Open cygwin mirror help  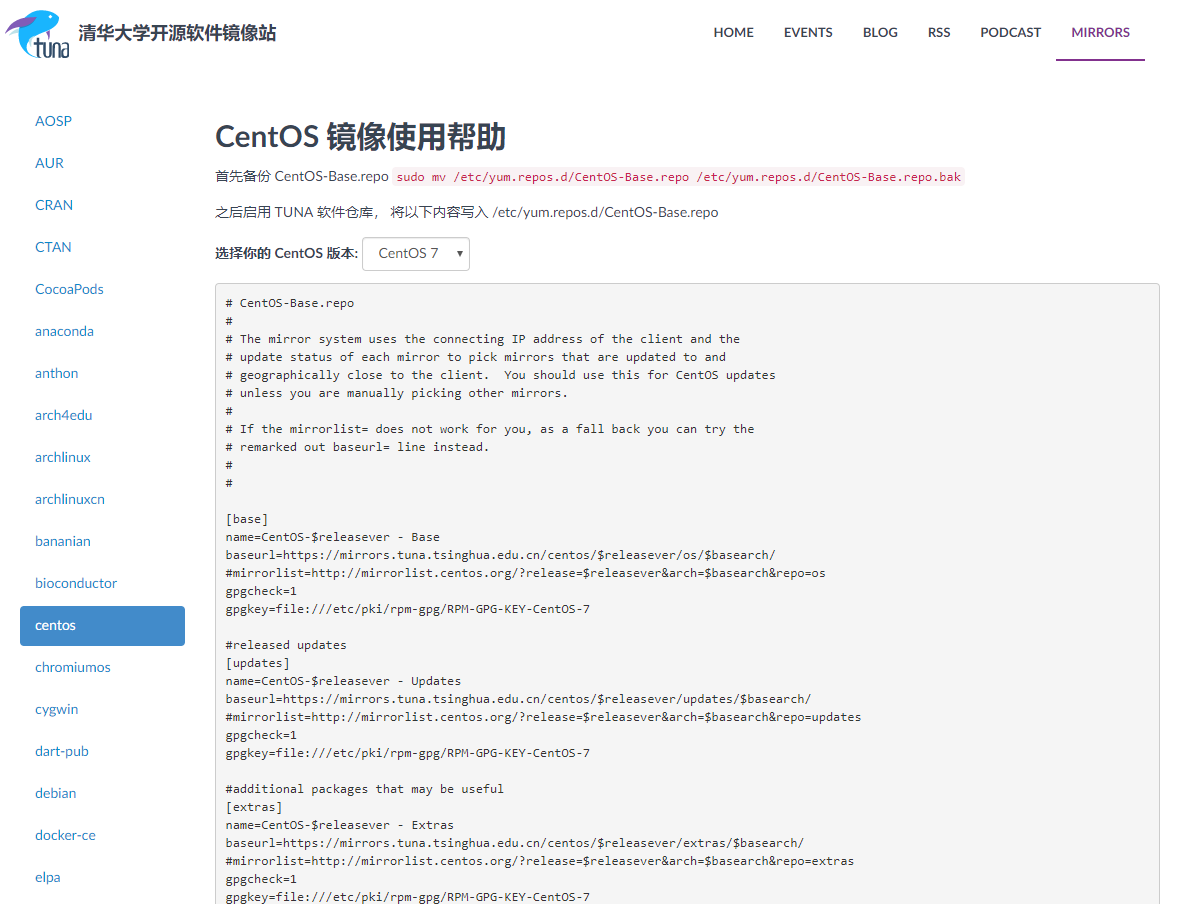coord(56,710)
